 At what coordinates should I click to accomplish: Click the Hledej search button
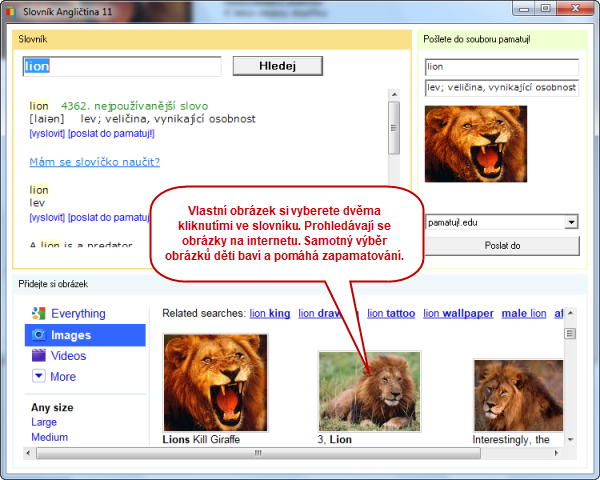(278, 66)
